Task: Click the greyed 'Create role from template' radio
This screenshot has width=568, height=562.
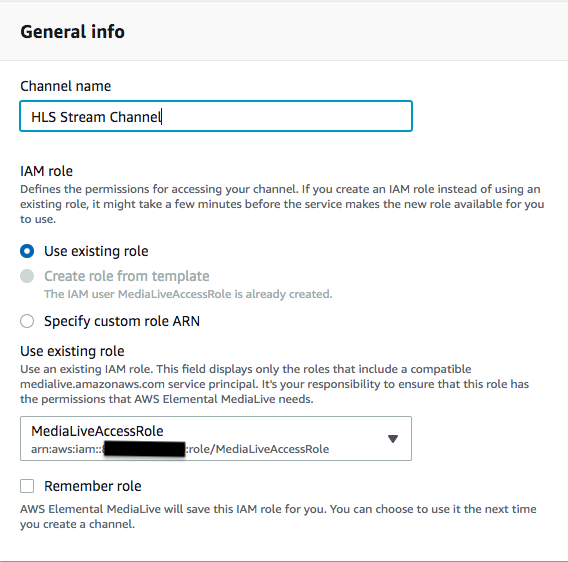Action: coord(27,276)
